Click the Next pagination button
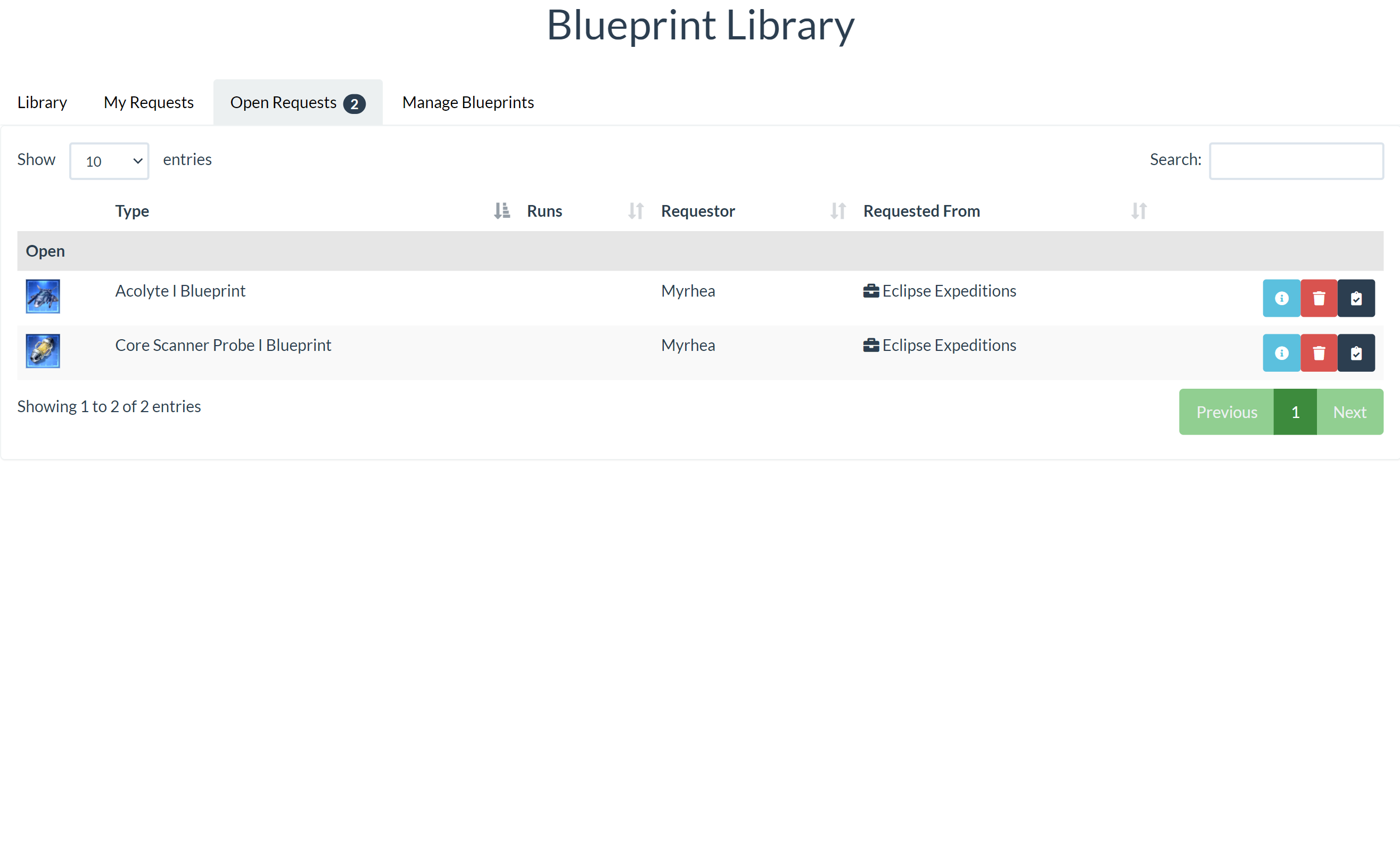This screenshot has height=852, width=1400. 1349,412
